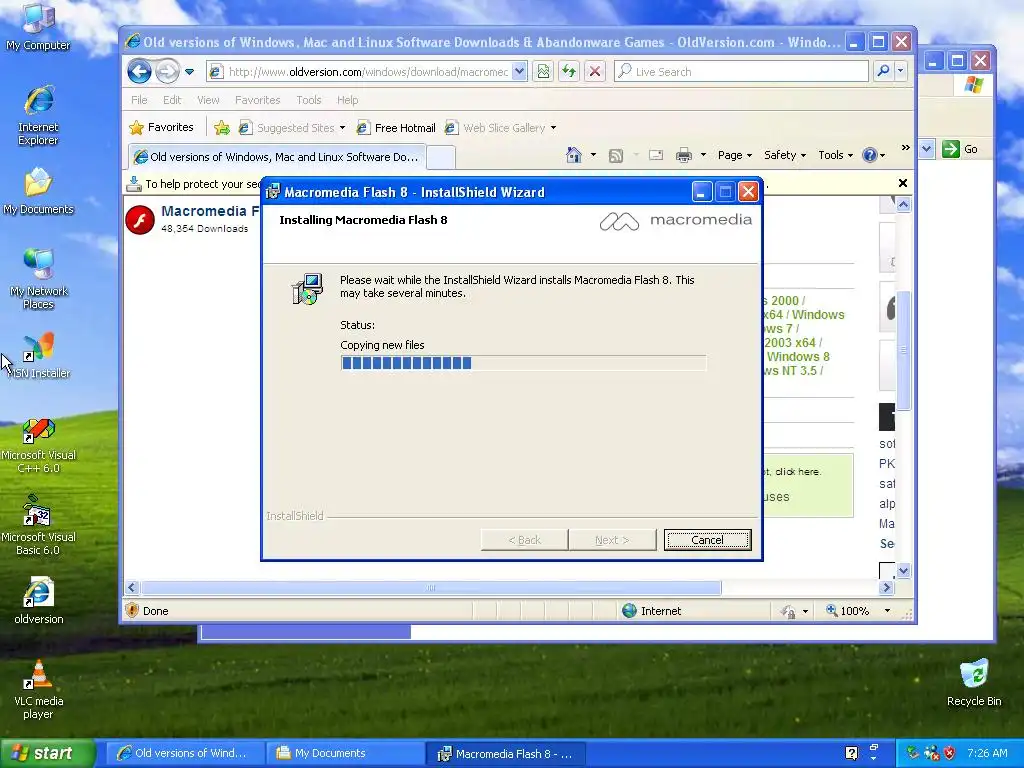Click the Macromedia Flash red logo icon
This screenshot has width=1024, height=768.
click(x=140, y=219)
